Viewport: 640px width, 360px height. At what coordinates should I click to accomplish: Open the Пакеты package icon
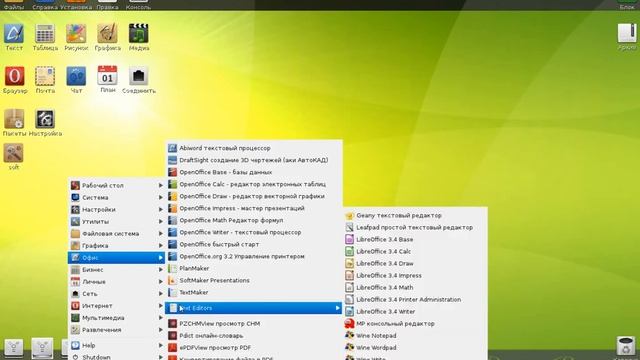pyautogui.click(x=14, y=119)
